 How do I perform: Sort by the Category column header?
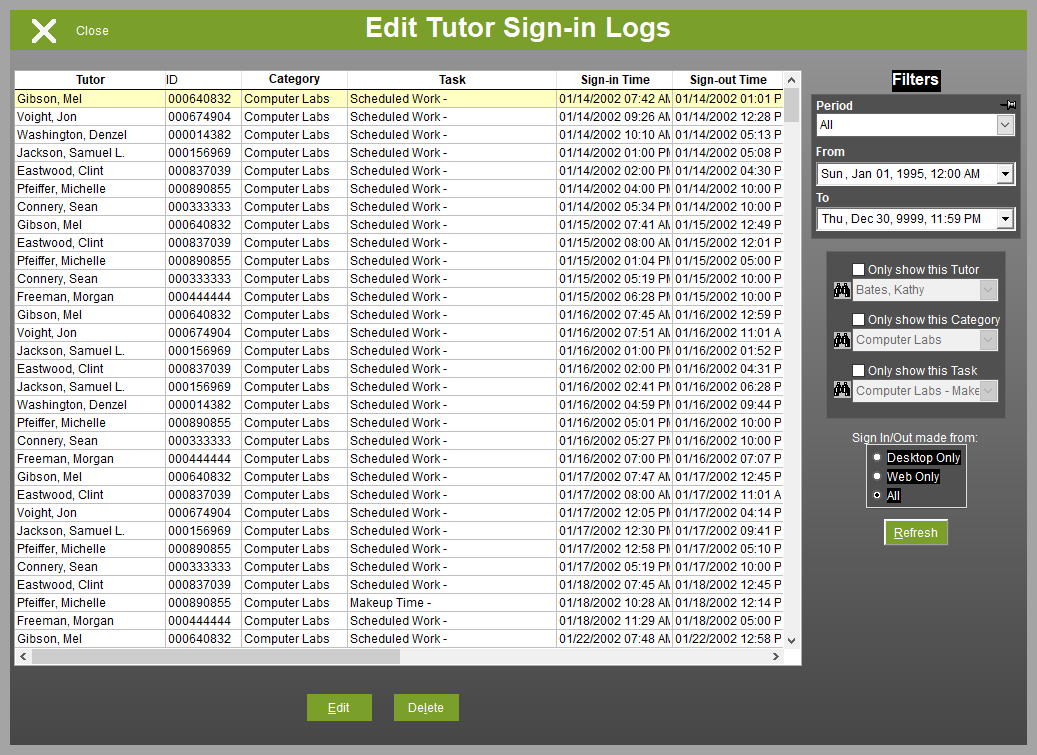[x=294, y=80]
